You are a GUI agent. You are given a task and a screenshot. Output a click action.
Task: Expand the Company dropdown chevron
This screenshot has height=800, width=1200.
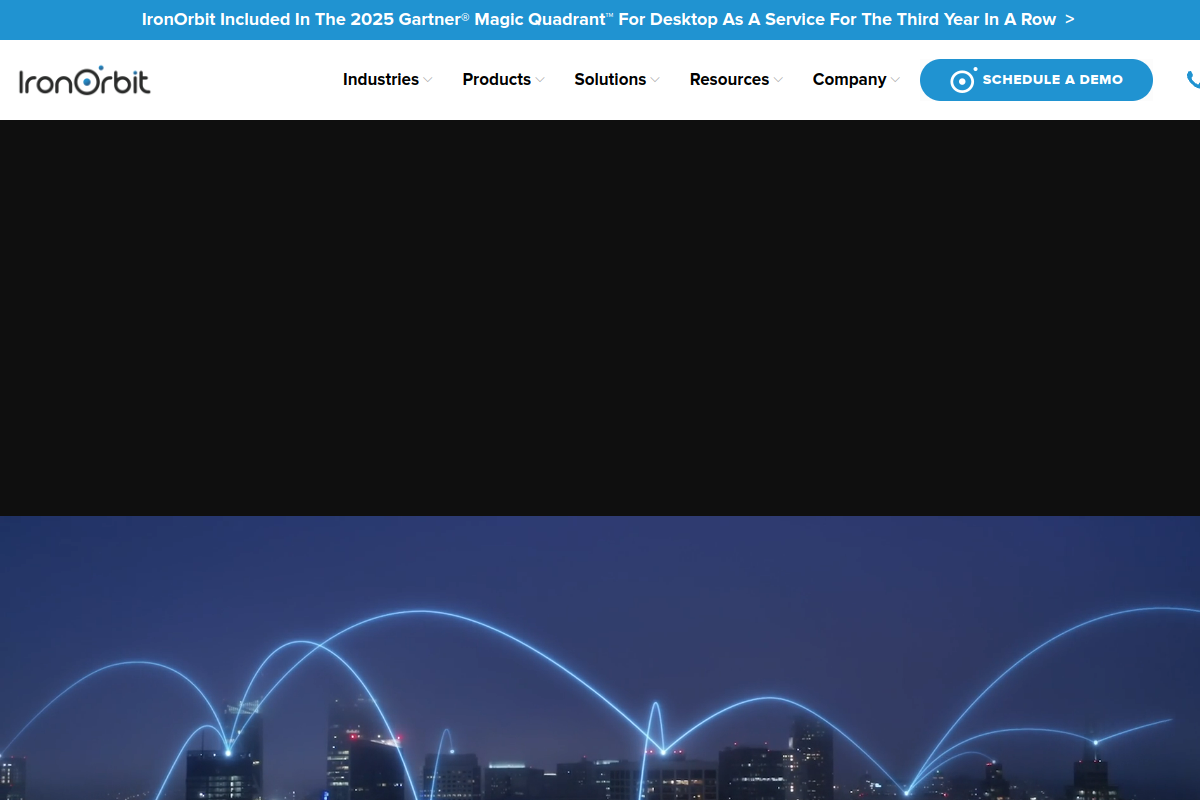[x=895, y=80]
